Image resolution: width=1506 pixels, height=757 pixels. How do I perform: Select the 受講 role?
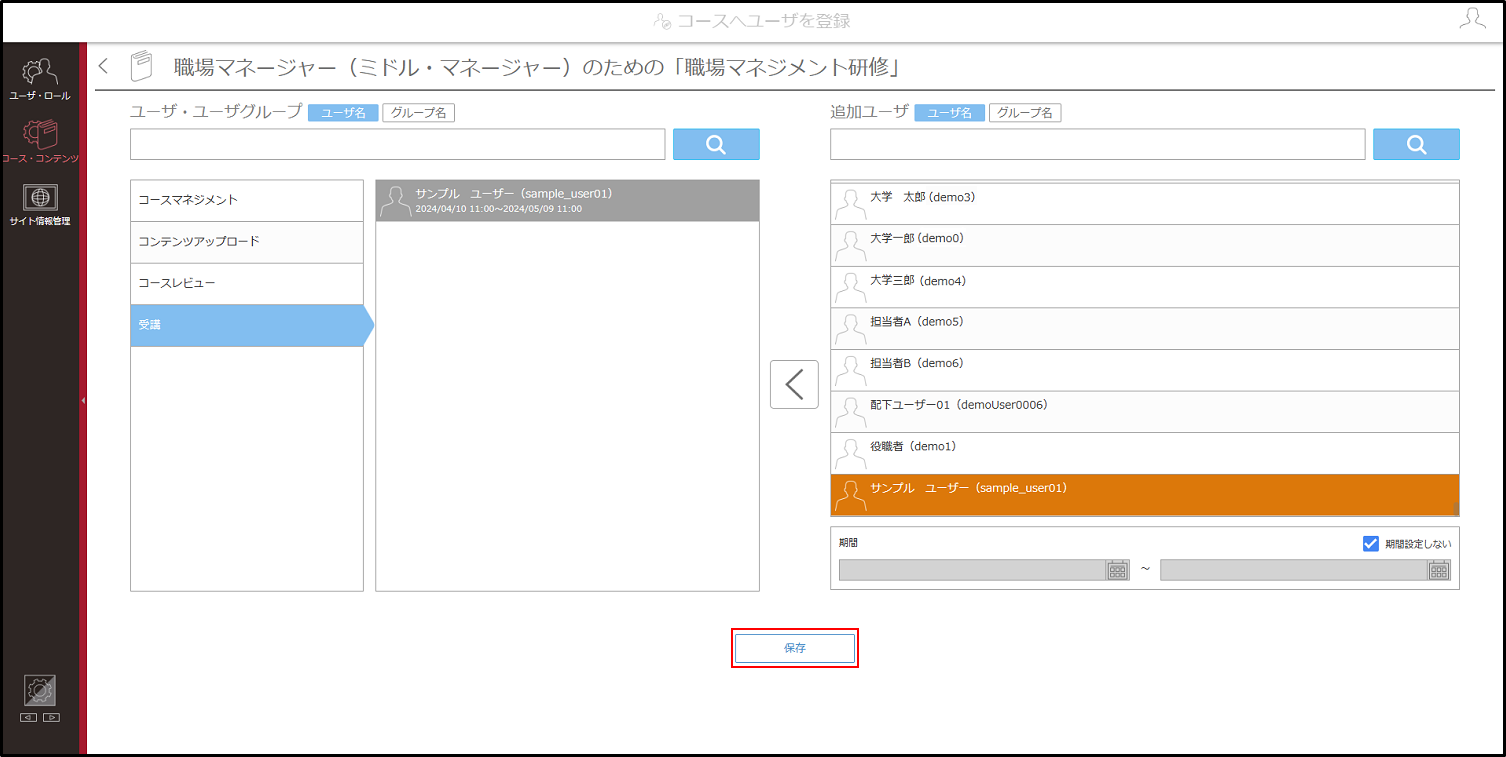coord(252,325)
